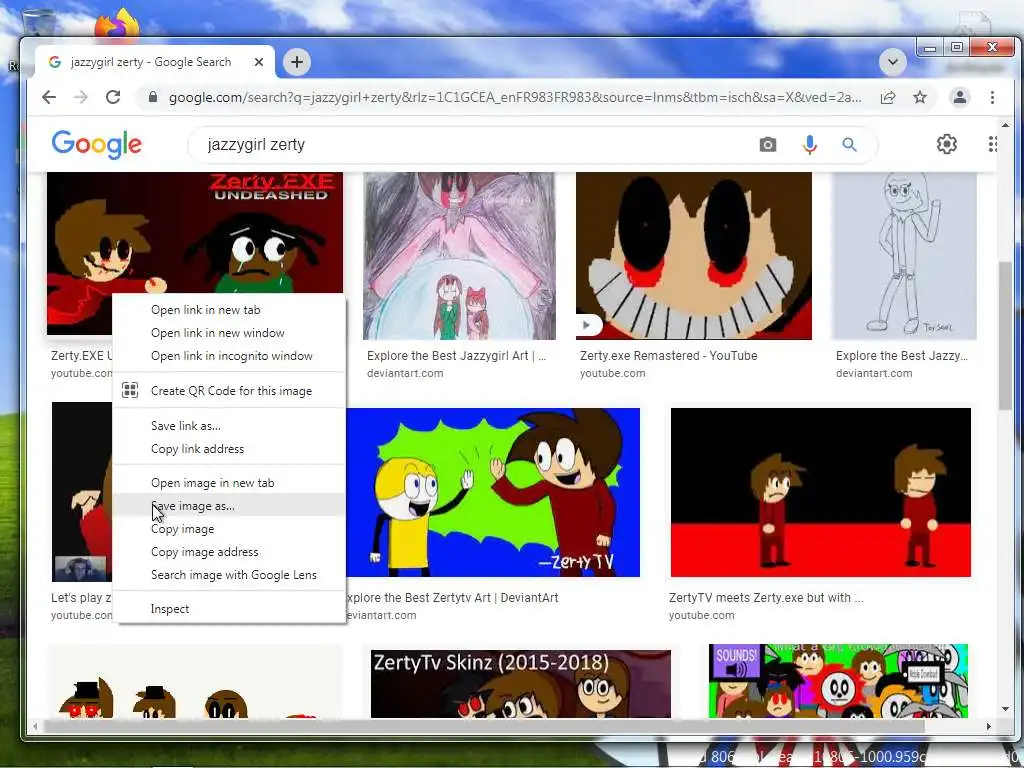Click Explore the Best Jazzygirl Art link

coord(456,356)
